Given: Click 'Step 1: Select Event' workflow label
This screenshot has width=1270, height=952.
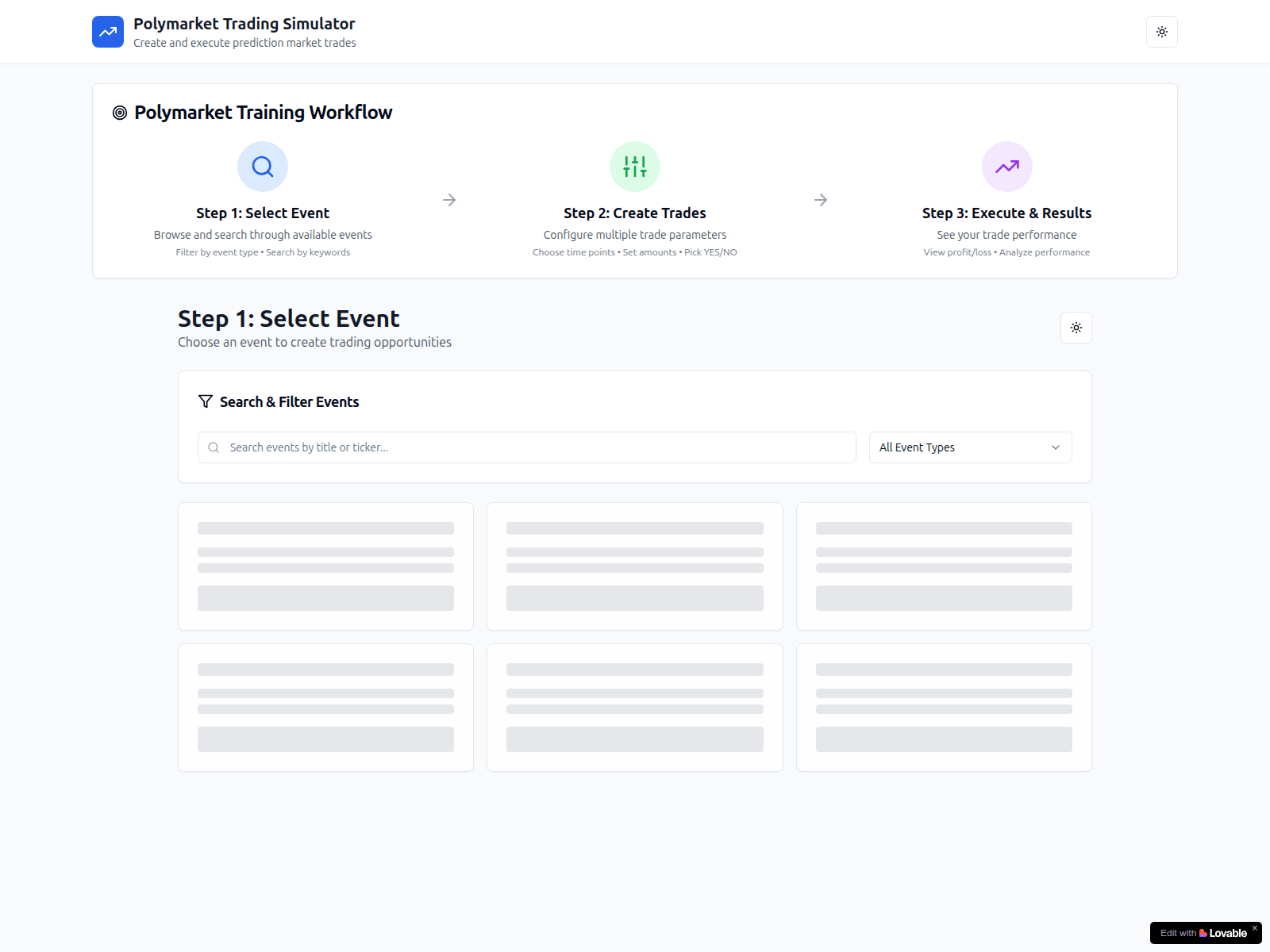Looking at the screenshot, I should tap(263, 213).
